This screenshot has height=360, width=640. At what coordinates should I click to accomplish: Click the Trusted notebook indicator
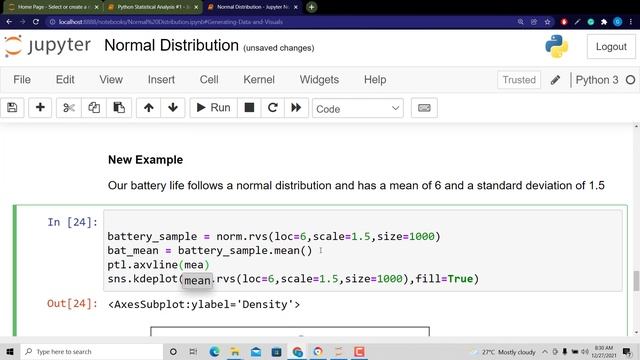pos(519,80)
